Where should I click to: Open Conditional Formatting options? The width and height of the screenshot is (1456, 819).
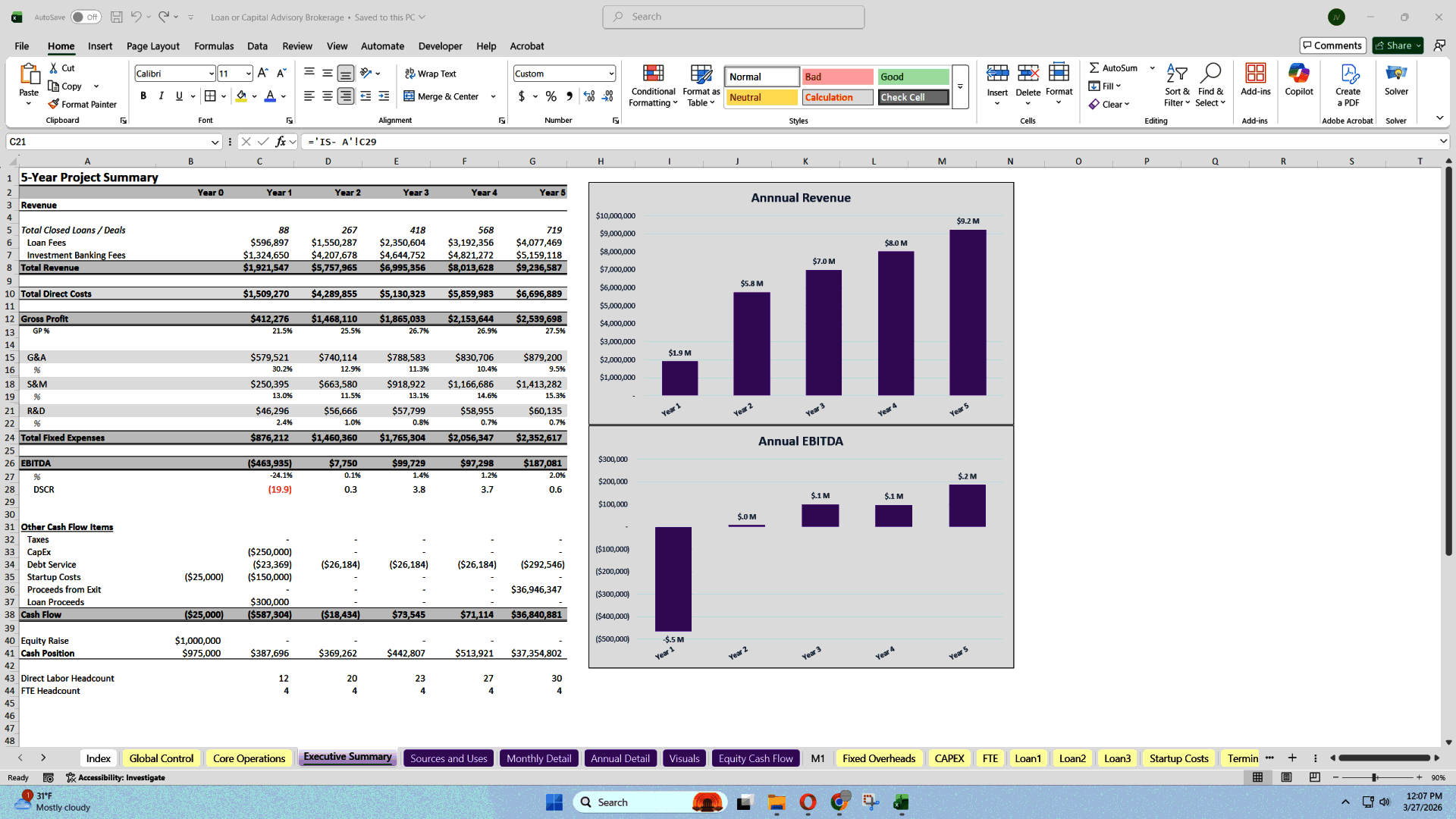(653, 85)
